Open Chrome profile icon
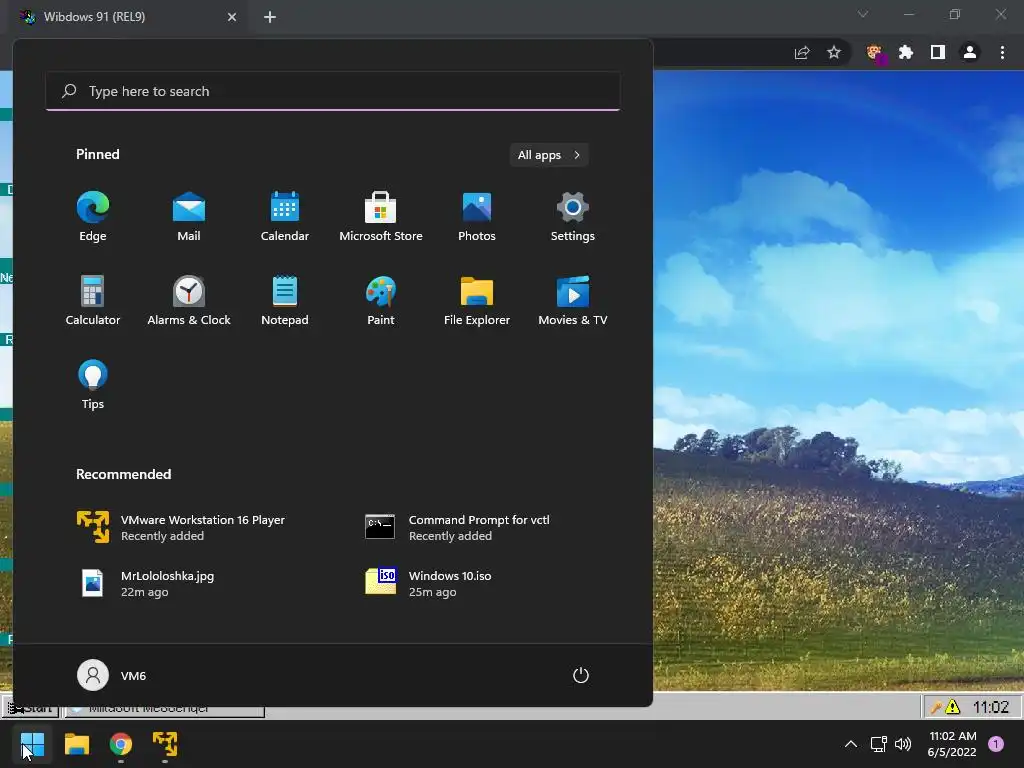This screenshot has width=1024, height=768. (970, 52)
